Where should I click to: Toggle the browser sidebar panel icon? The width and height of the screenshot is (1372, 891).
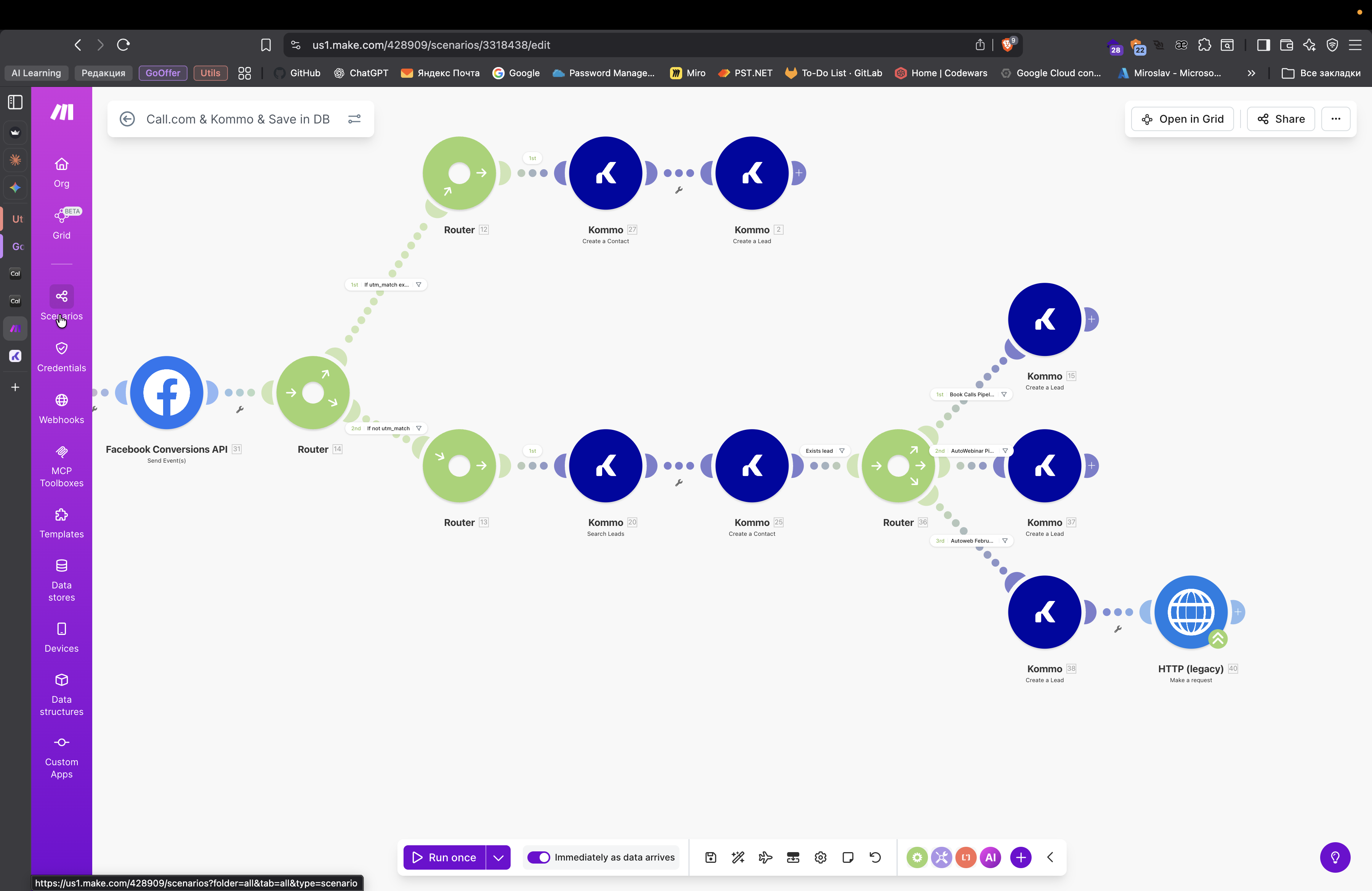tap(1263, 45)
